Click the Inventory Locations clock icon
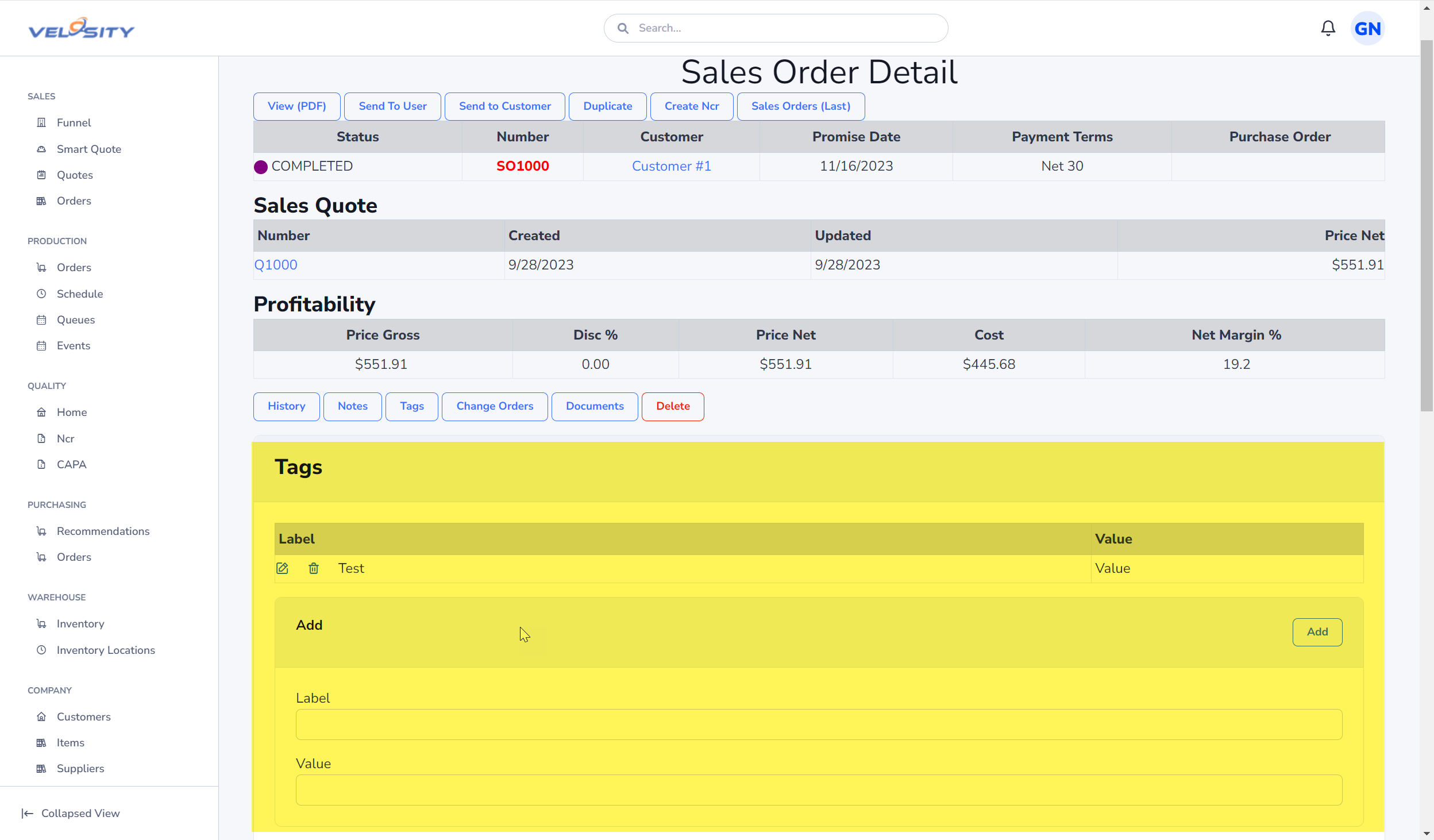The width and height of the screenshot is (1434, 840). click(41, 650)
